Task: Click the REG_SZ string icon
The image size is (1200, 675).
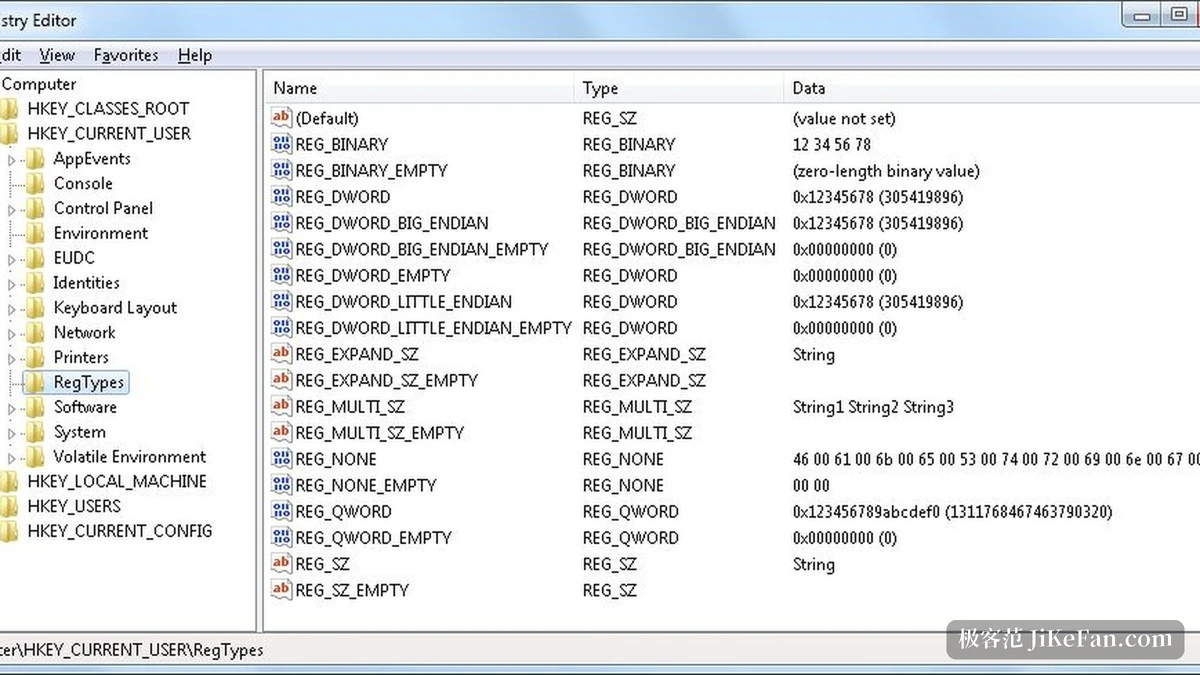Action: (x=281, y=564)
